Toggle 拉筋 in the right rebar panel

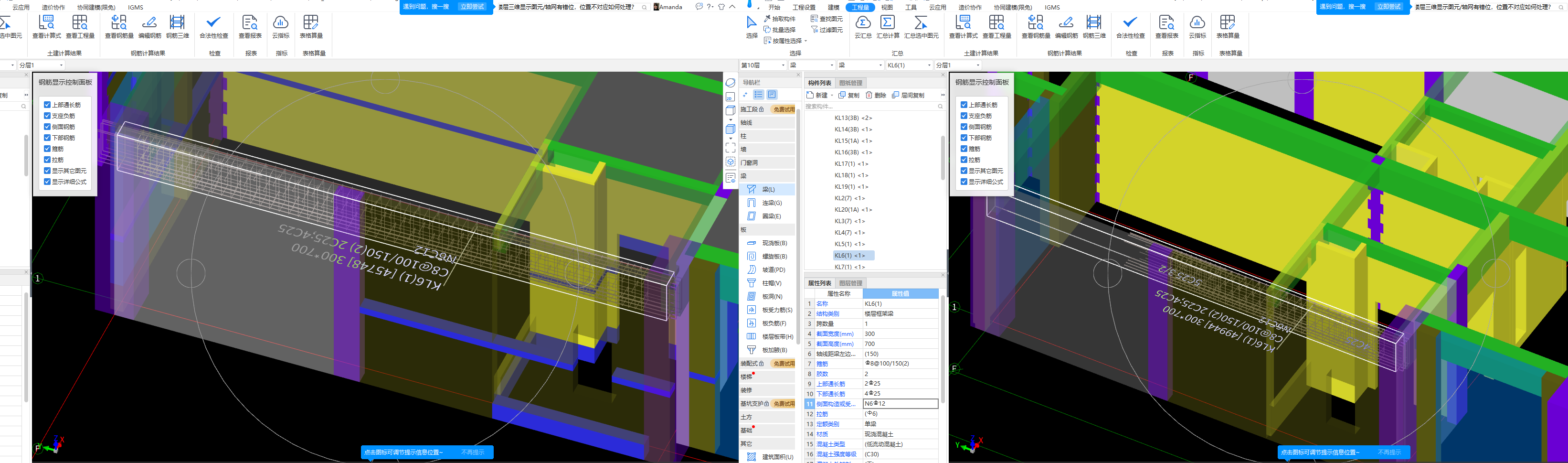point(964,160)
